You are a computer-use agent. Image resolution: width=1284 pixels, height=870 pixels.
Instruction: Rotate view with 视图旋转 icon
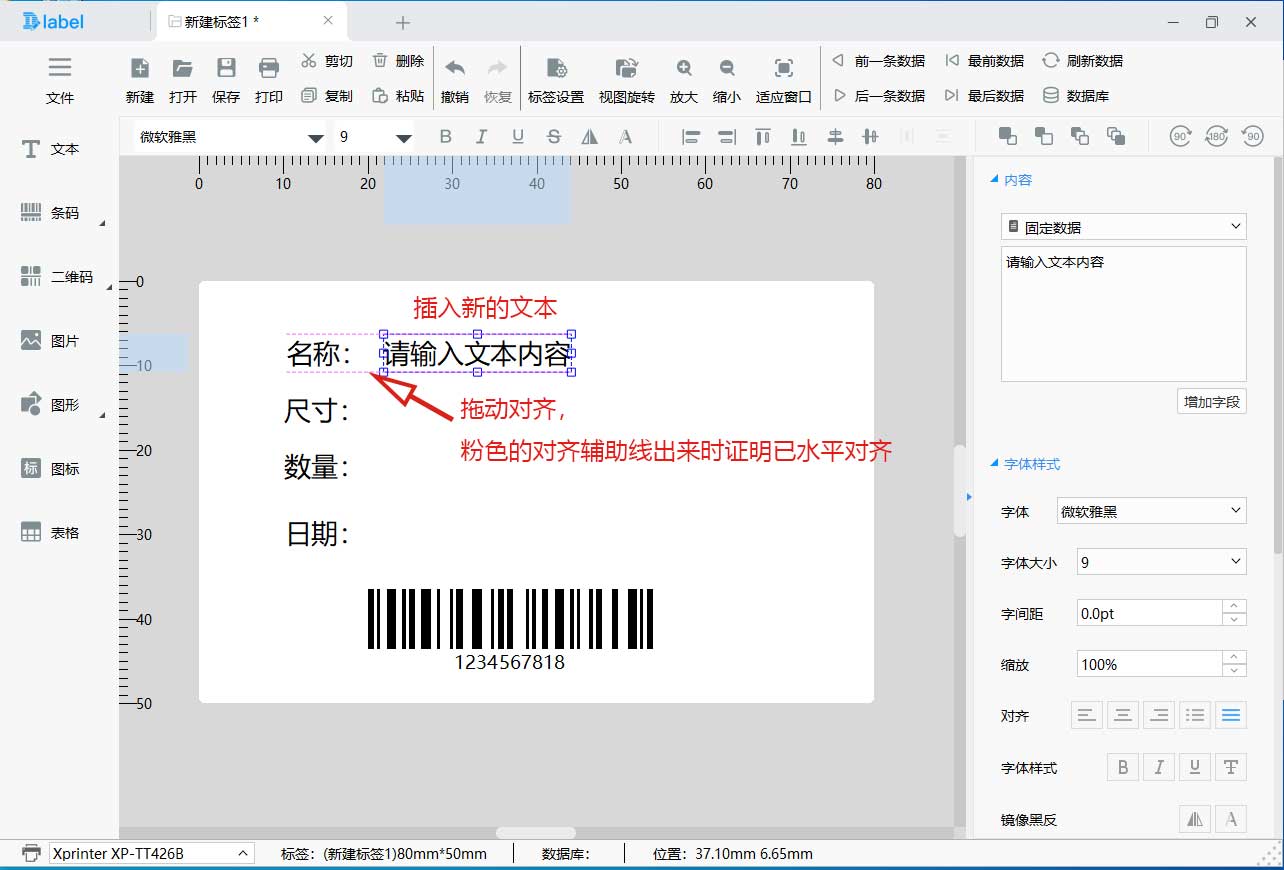pyautogui.click(x=626, y=79)
